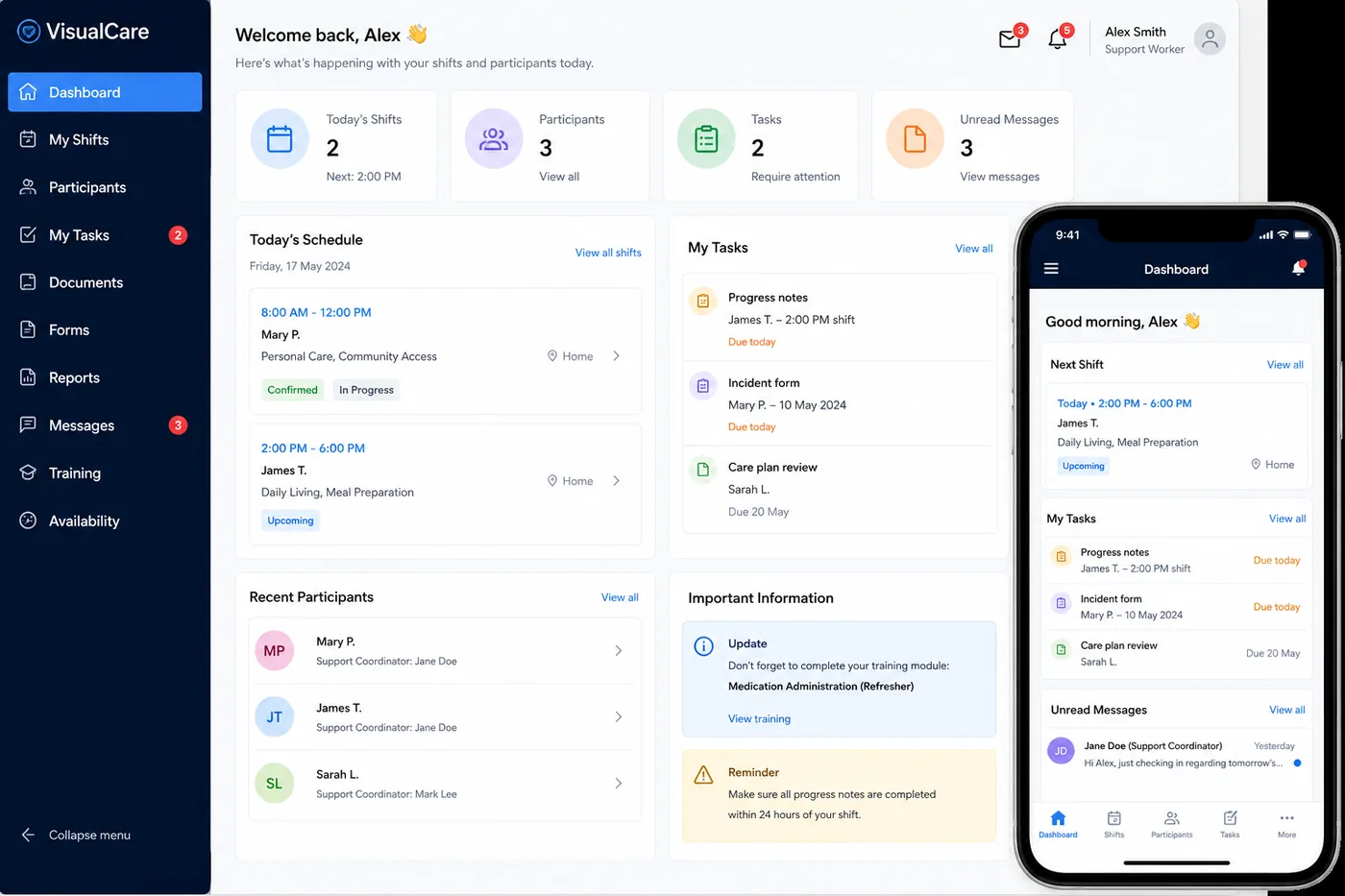Tap Home location on phone Next Shift
This screenshot has height=896, width=1345.
pyautogui.click(x=1272, y=465)
